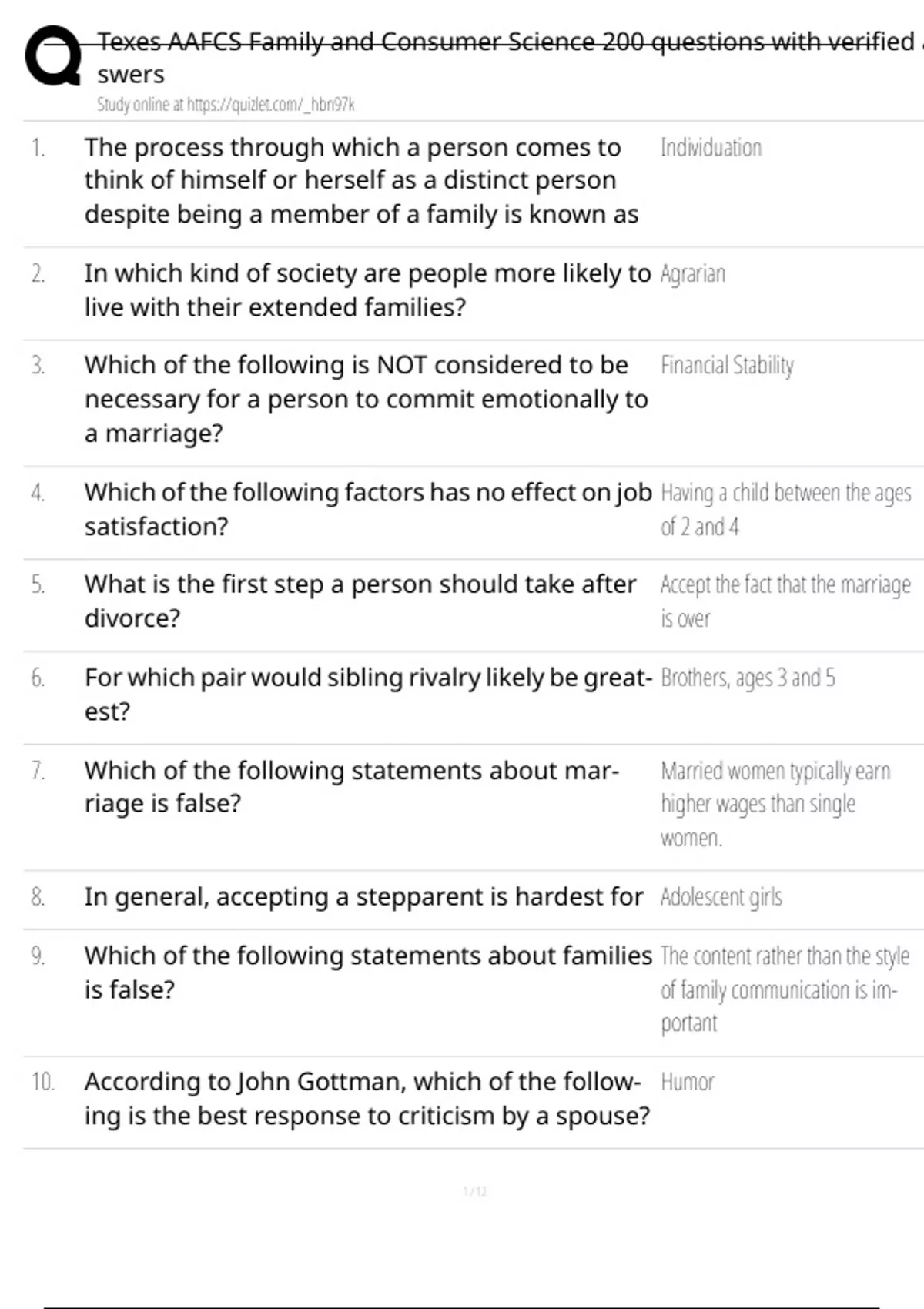
Task: Click the extended families question
Action: (367, 290)
